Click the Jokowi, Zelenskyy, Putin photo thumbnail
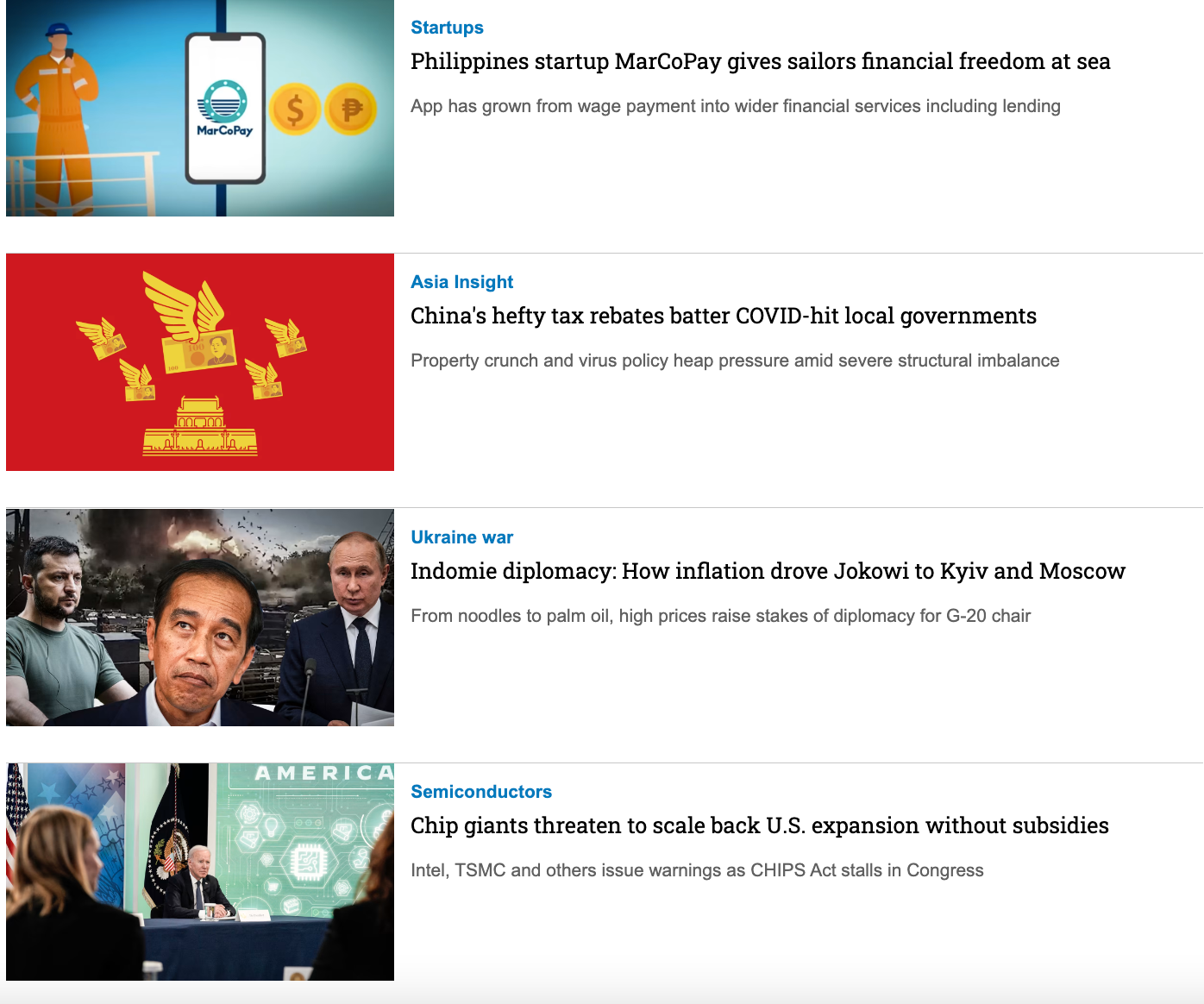The image size is (1204, 1004). tap(200, 618)
